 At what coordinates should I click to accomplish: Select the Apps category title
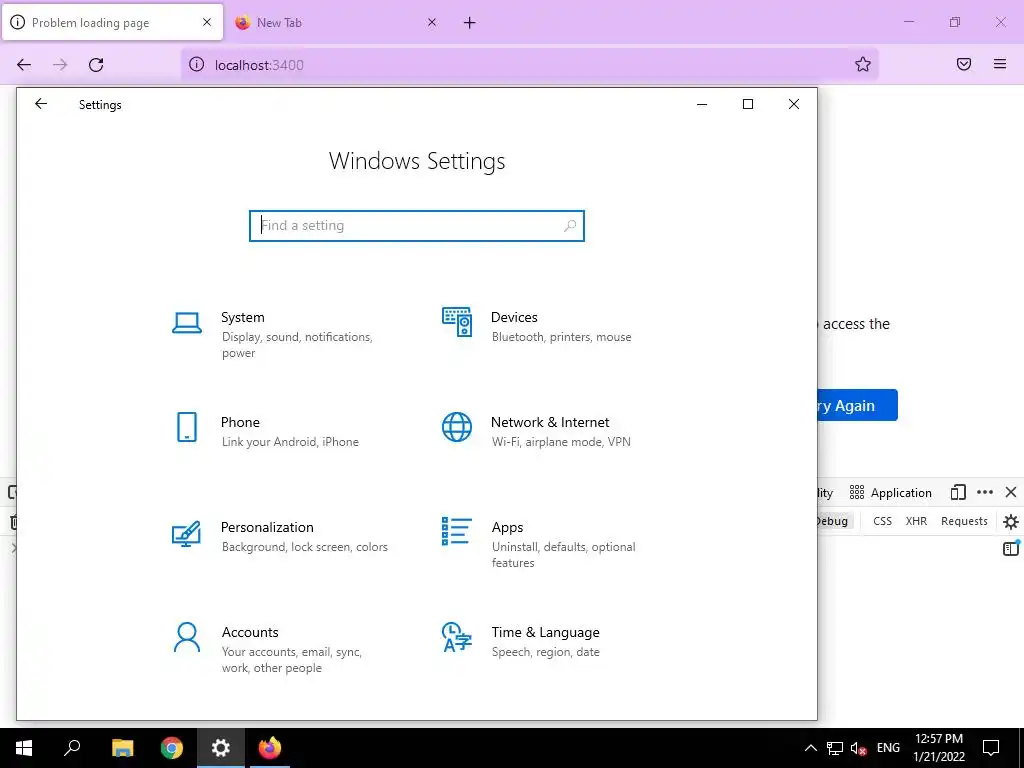[x=507, y=528]
